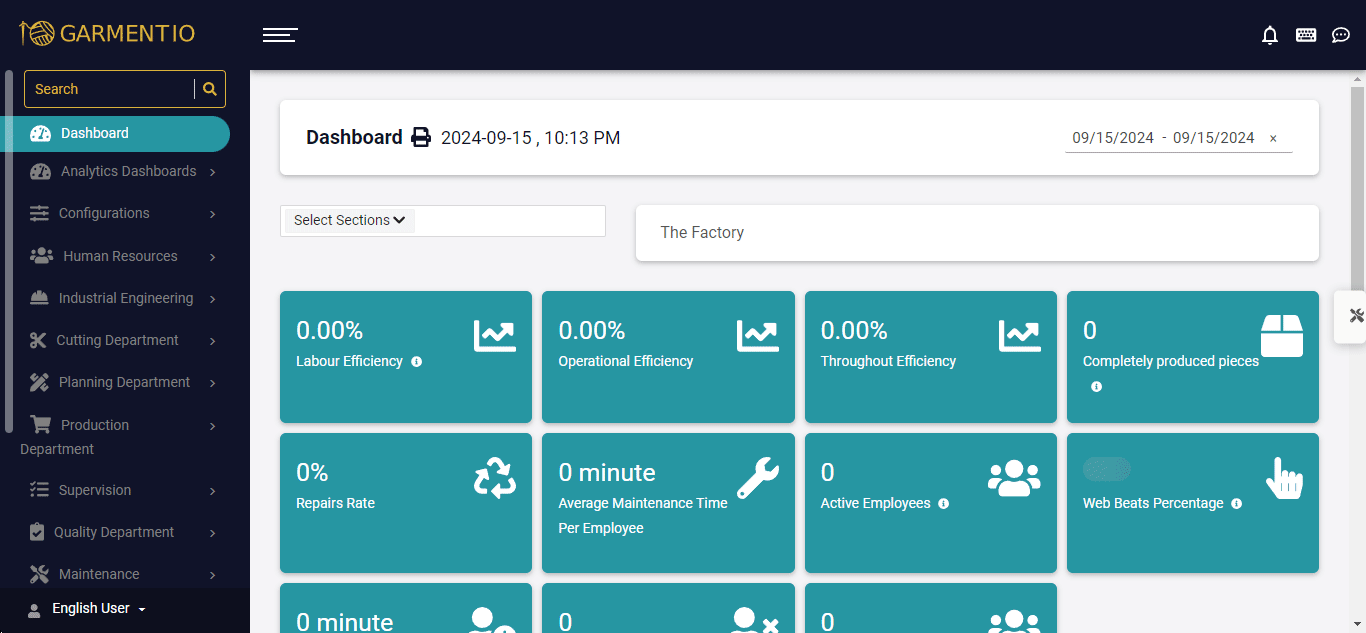The width and height of the screenshot is (1366, 633).
Task: Click the Web Beats Percentage info icon
Action: click(1237, 504)
